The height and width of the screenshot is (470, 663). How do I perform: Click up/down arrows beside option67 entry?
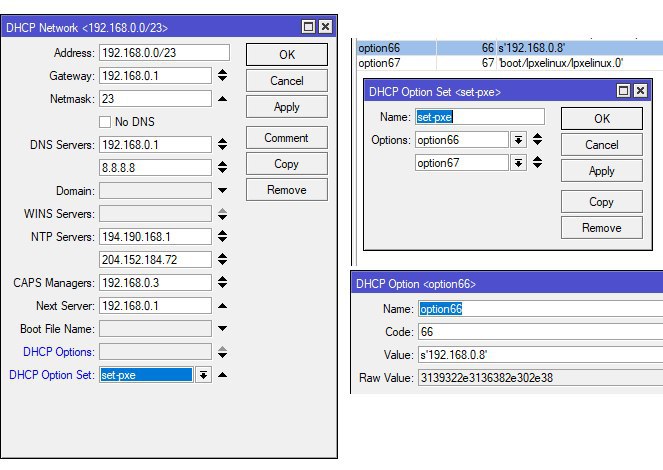[537, 162]
